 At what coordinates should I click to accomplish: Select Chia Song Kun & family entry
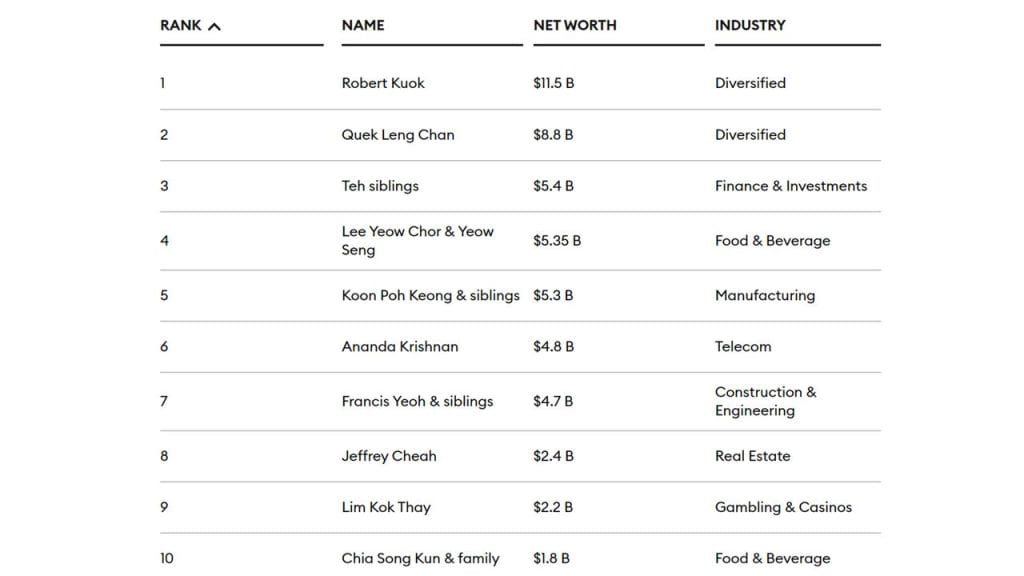(421, 558)
